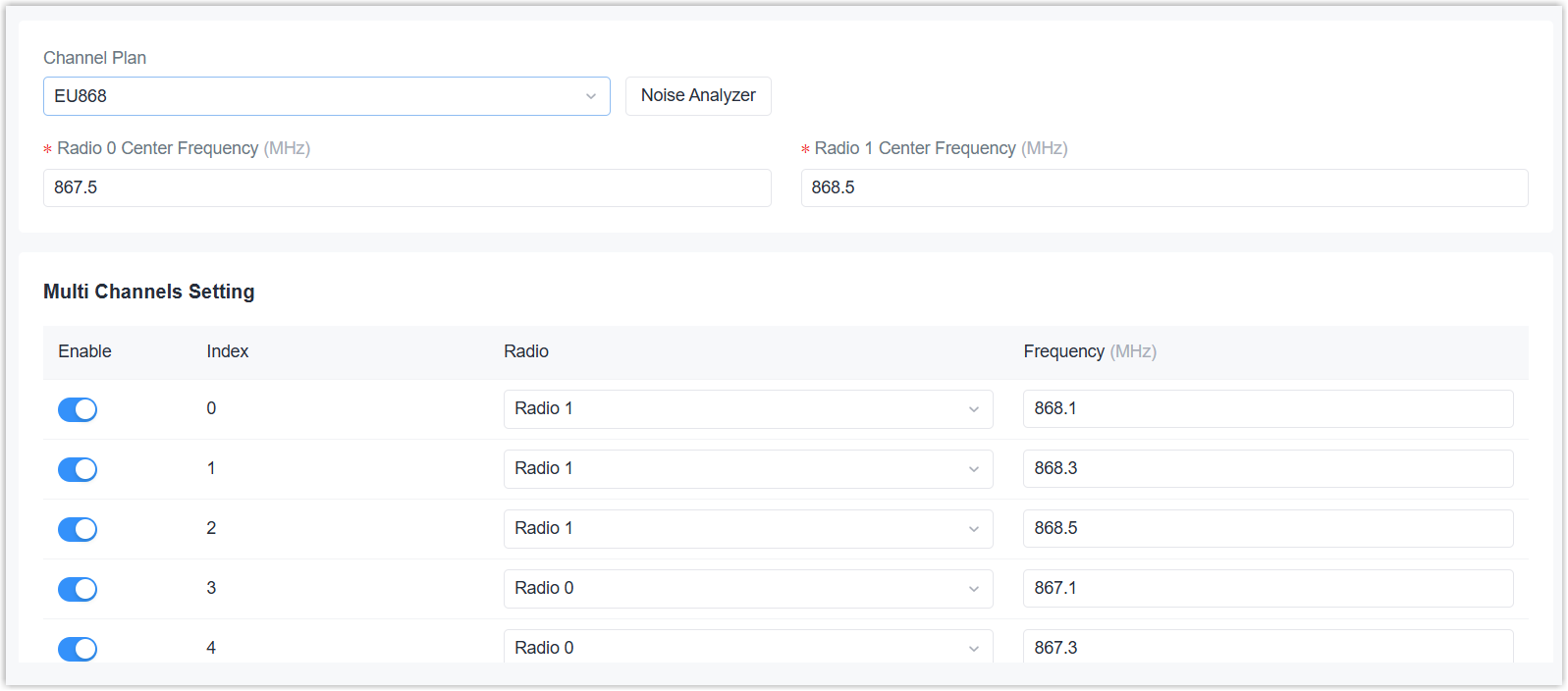Screen dimensions: 1568x691
Task: Disable channel index 0 toggle
Action: point(78,409)
